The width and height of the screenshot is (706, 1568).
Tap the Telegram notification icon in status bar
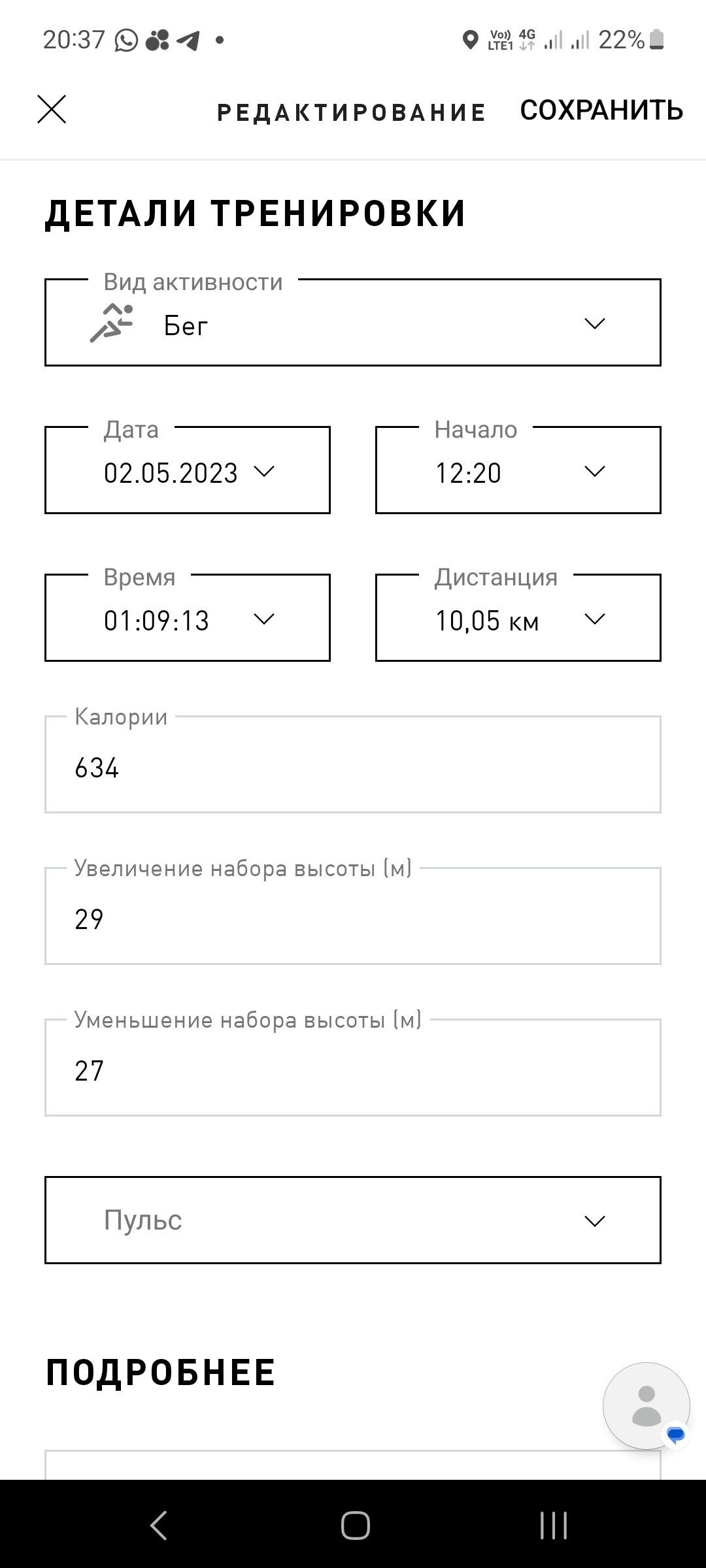tap(189, 41)
